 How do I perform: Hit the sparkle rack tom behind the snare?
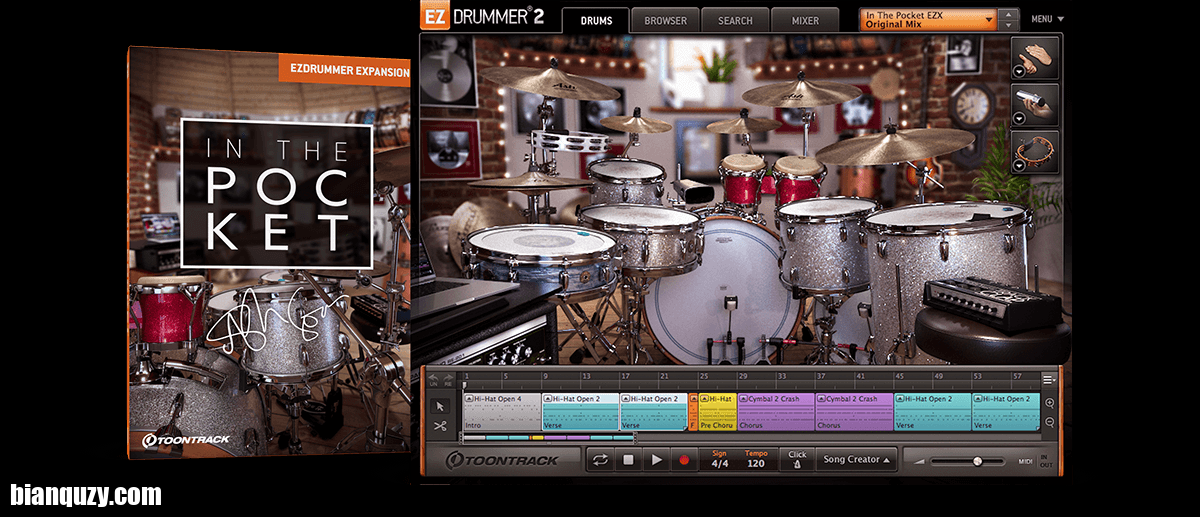tap(641, 238)
